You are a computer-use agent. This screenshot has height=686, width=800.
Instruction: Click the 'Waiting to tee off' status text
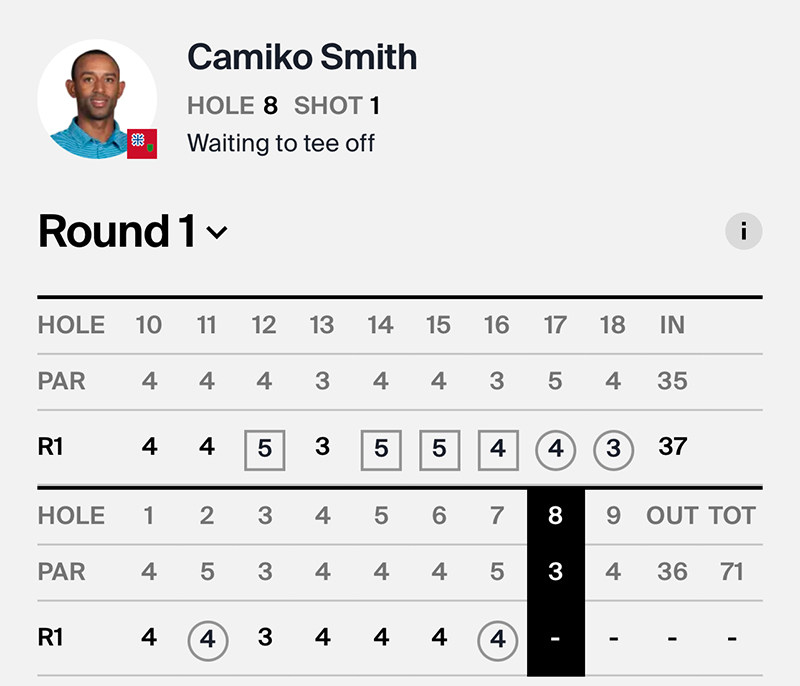click(x=281, y=143)
